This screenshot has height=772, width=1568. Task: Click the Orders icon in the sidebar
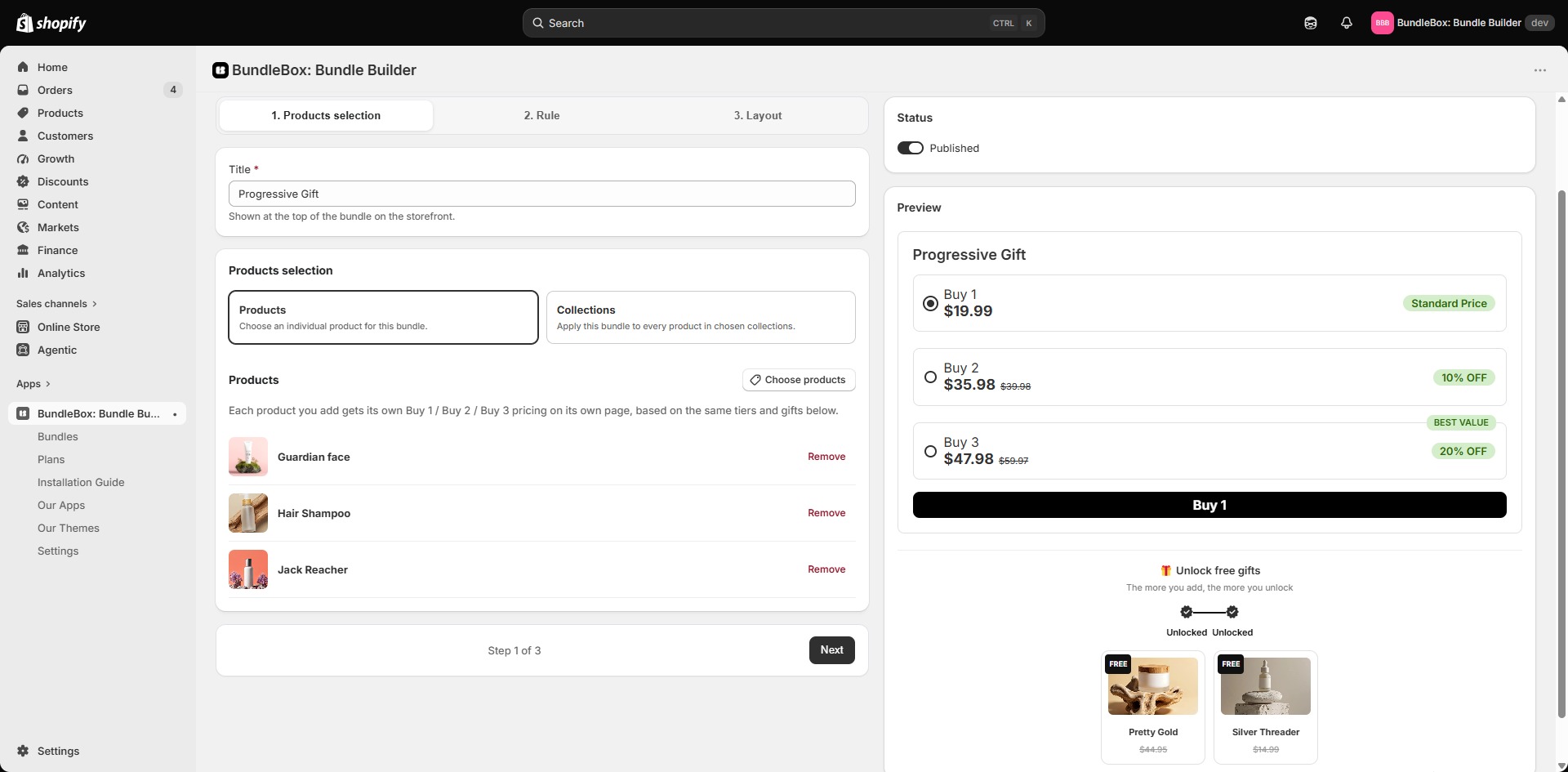(23, 90)
